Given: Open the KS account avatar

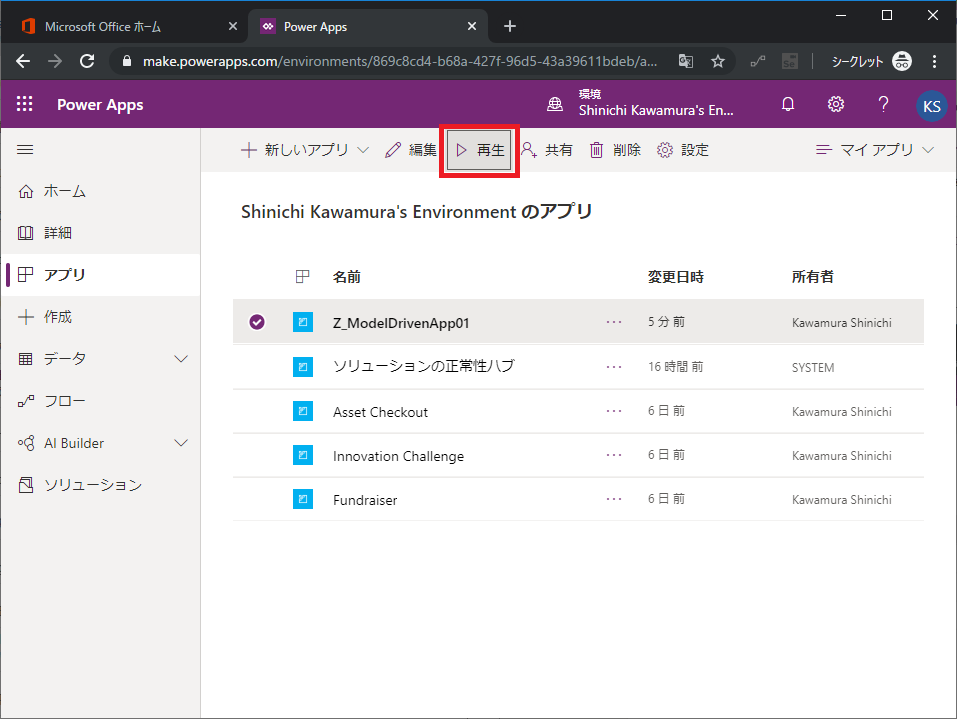Looking at the screenshot, I should point(931,106).
